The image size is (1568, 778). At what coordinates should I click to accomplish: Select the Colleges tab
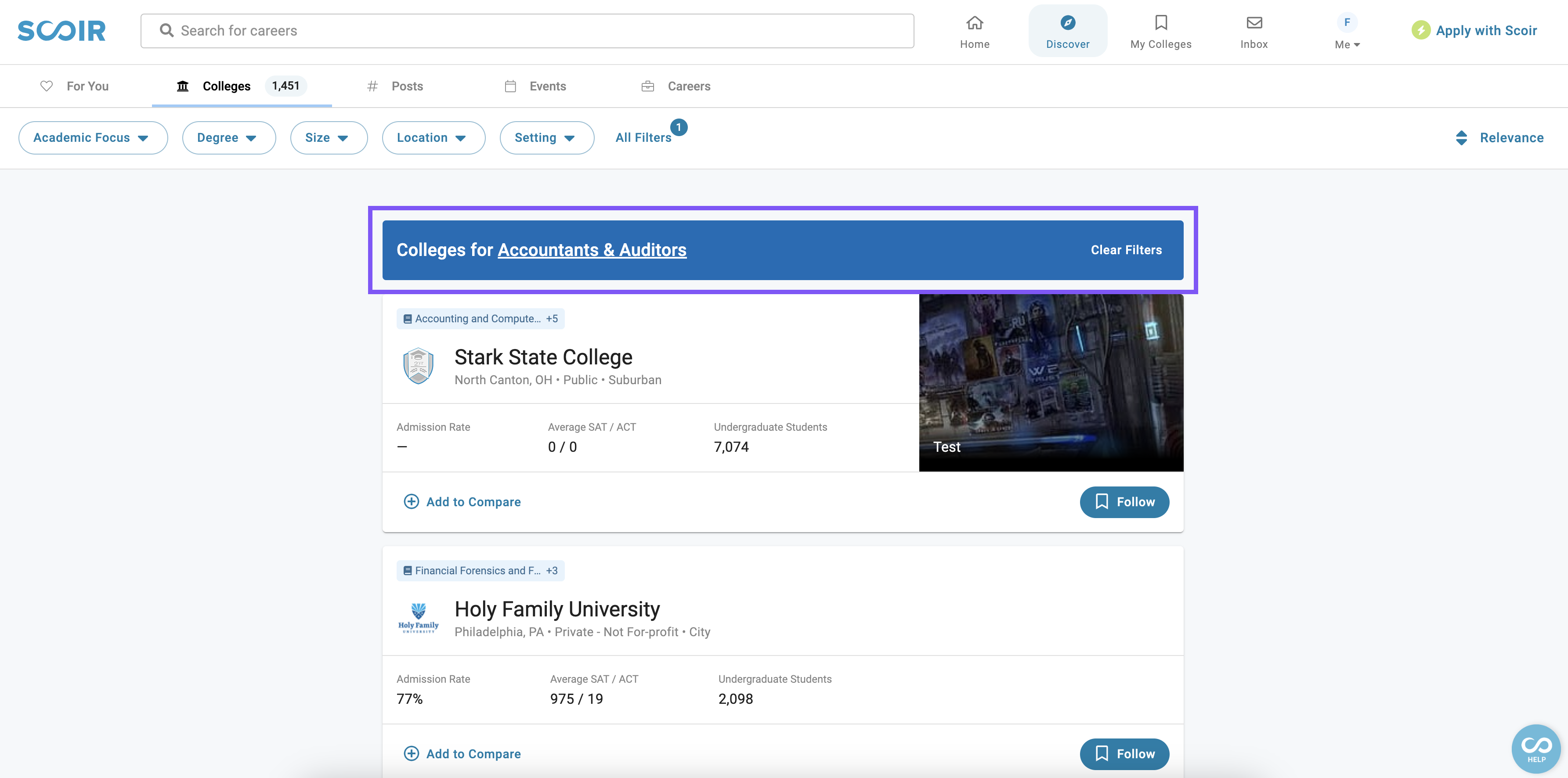(x=242, y=86)
